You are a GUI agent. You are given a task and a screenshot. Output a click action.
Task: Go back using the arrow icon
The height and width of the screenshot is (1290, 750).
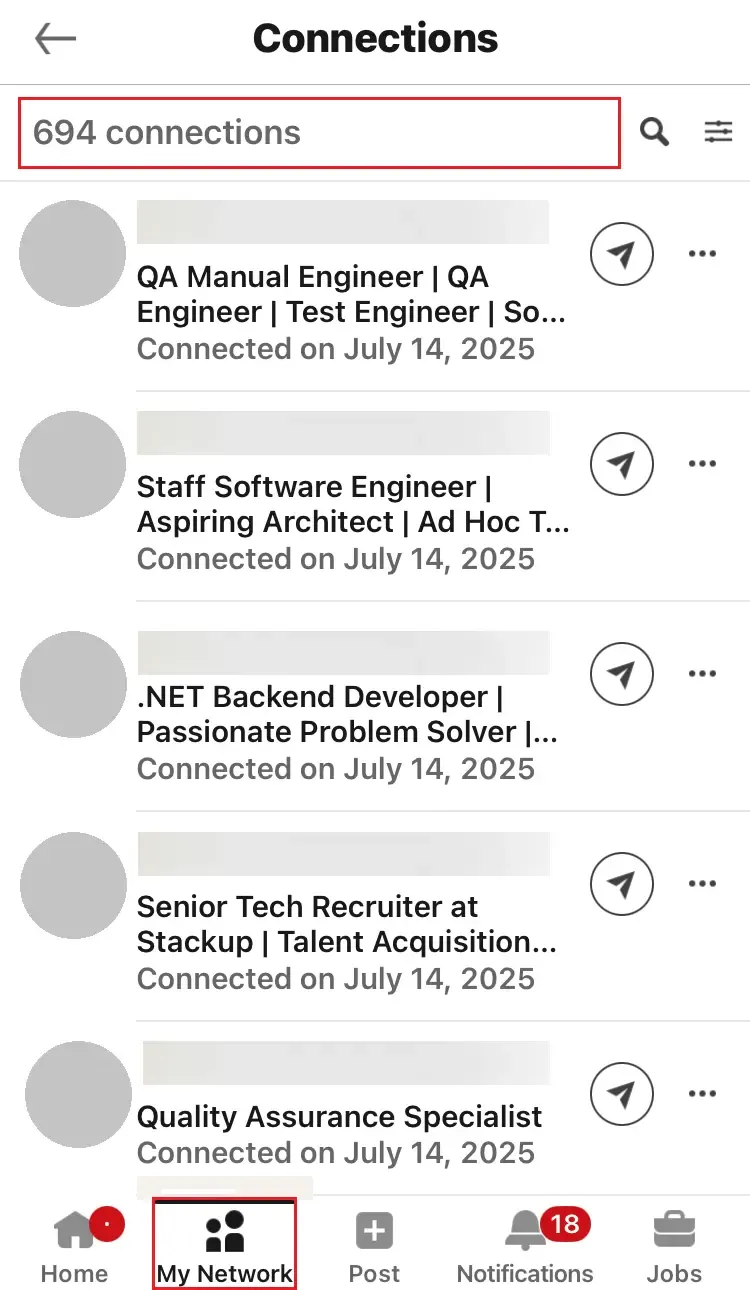tap(56, 38)
